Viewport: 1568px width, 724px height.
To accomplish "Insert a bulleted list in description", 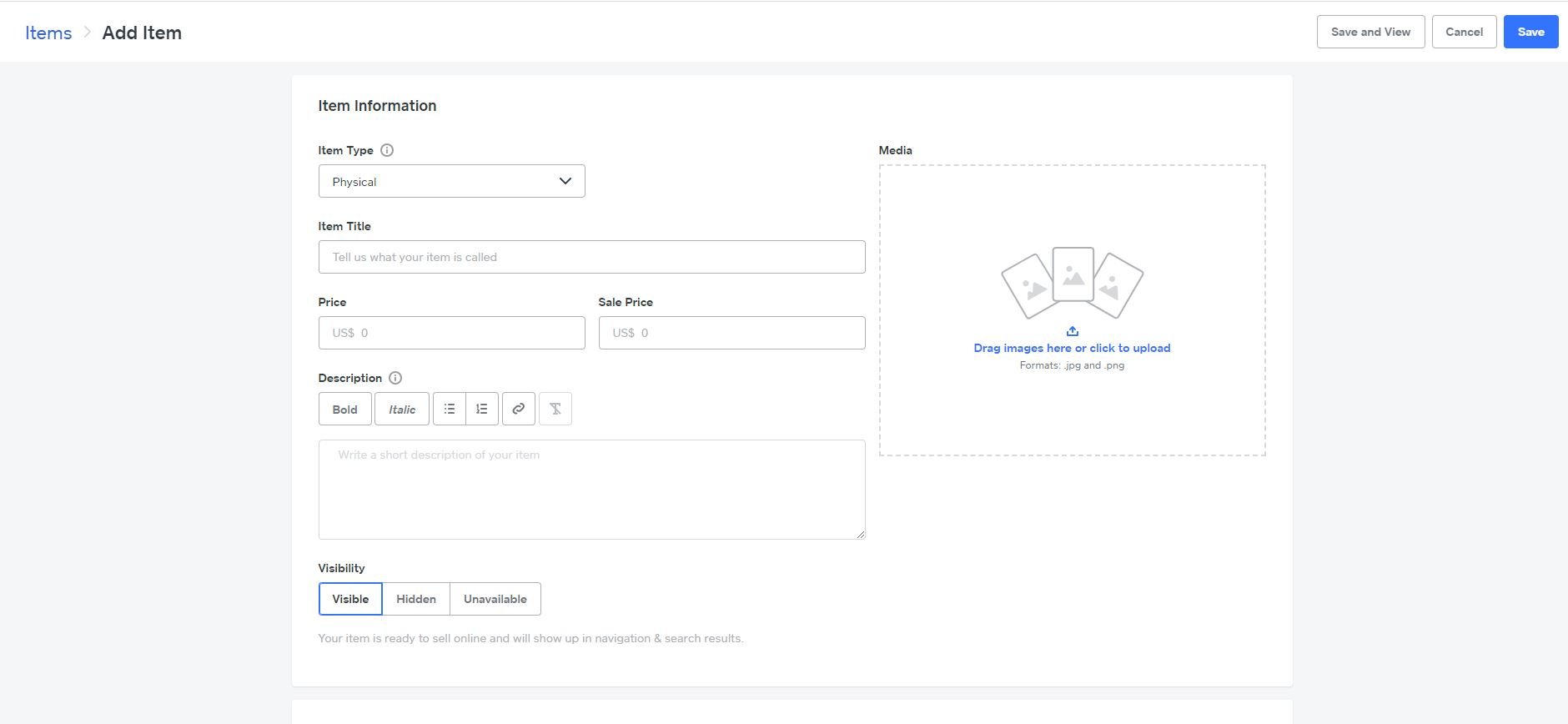I will (450, 409).
